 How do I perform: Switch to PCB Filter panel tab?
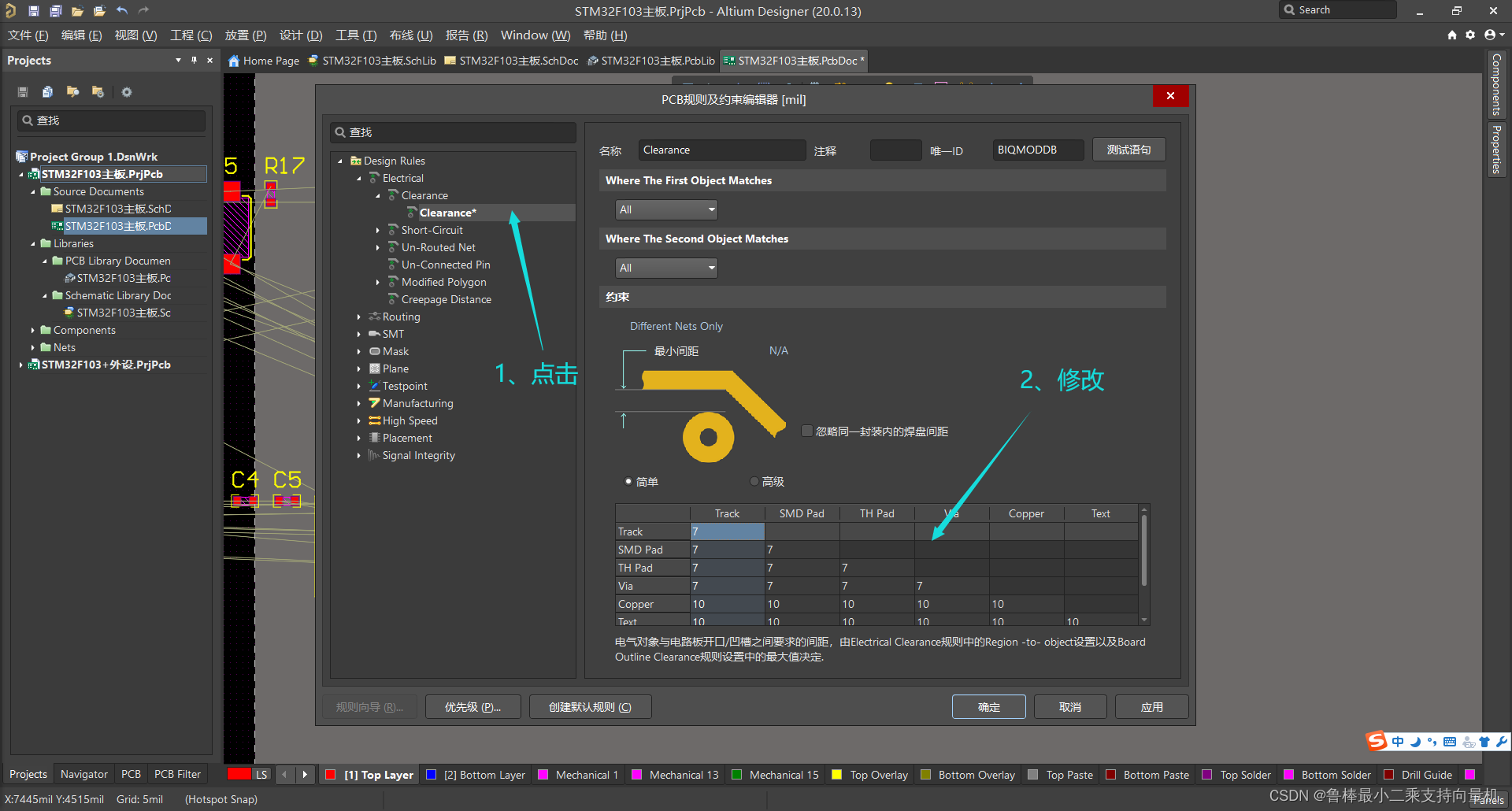click(x=177, y=774)
